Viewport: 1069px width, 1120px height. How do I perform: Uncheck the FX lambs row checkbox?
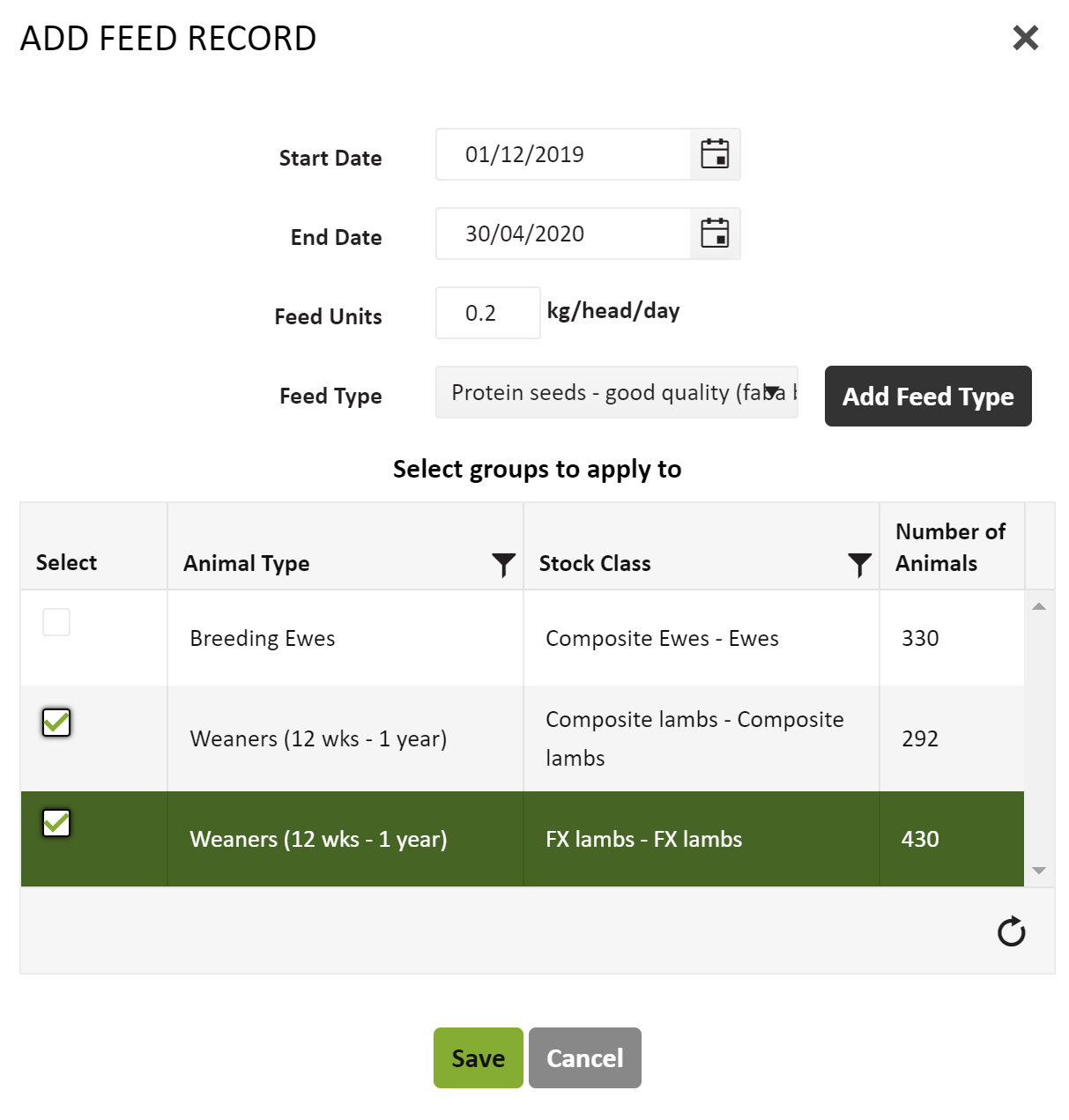pos(56,823)
